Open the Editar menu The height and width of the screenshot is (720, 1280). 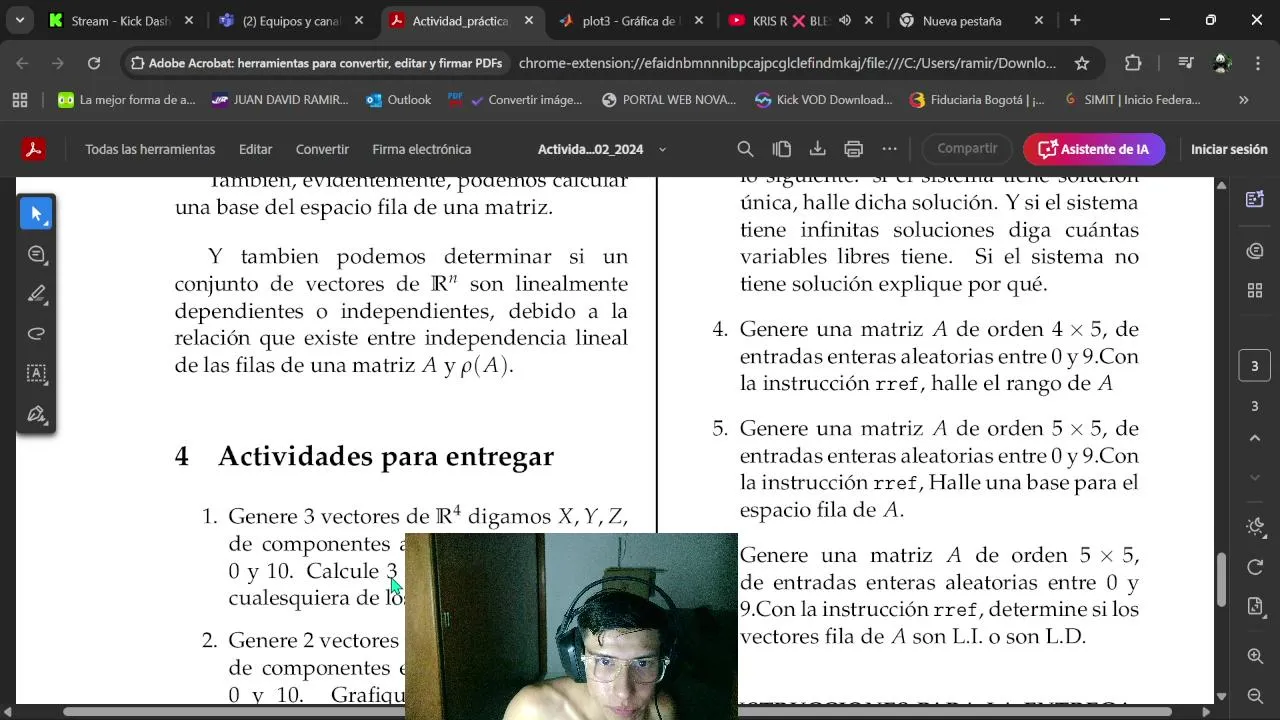255,149
